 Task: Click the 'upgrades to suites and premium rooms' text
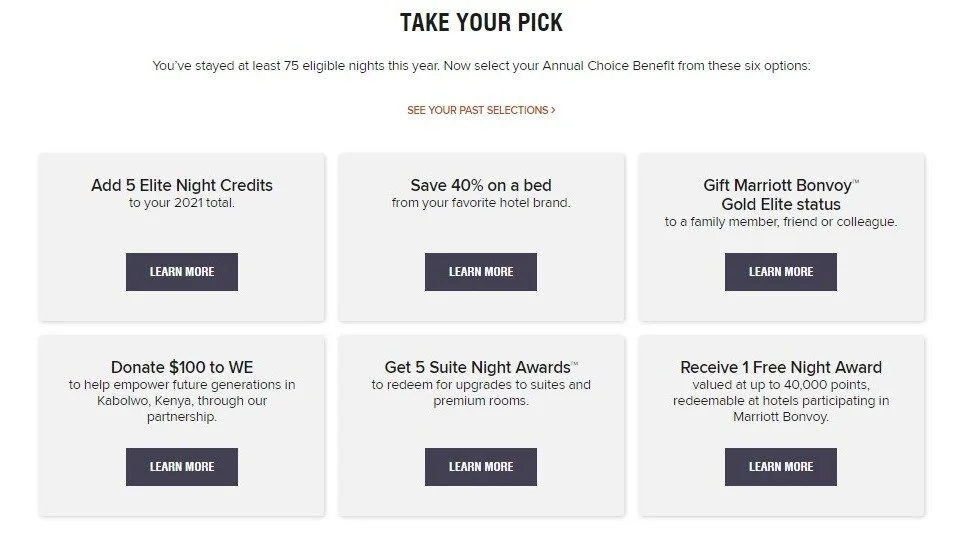click(480, 393)
